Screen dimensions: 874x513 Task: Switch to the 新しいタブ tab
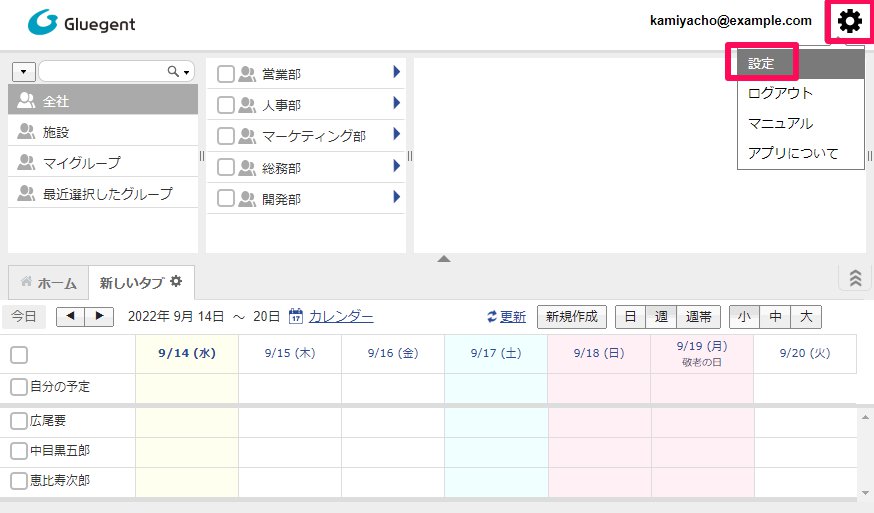[x=142, y=283]
